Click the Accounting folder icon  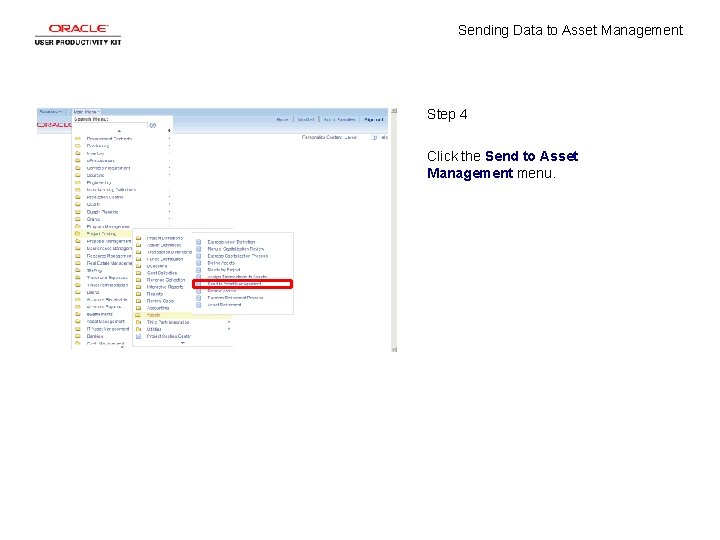click(x=138, y=308)
